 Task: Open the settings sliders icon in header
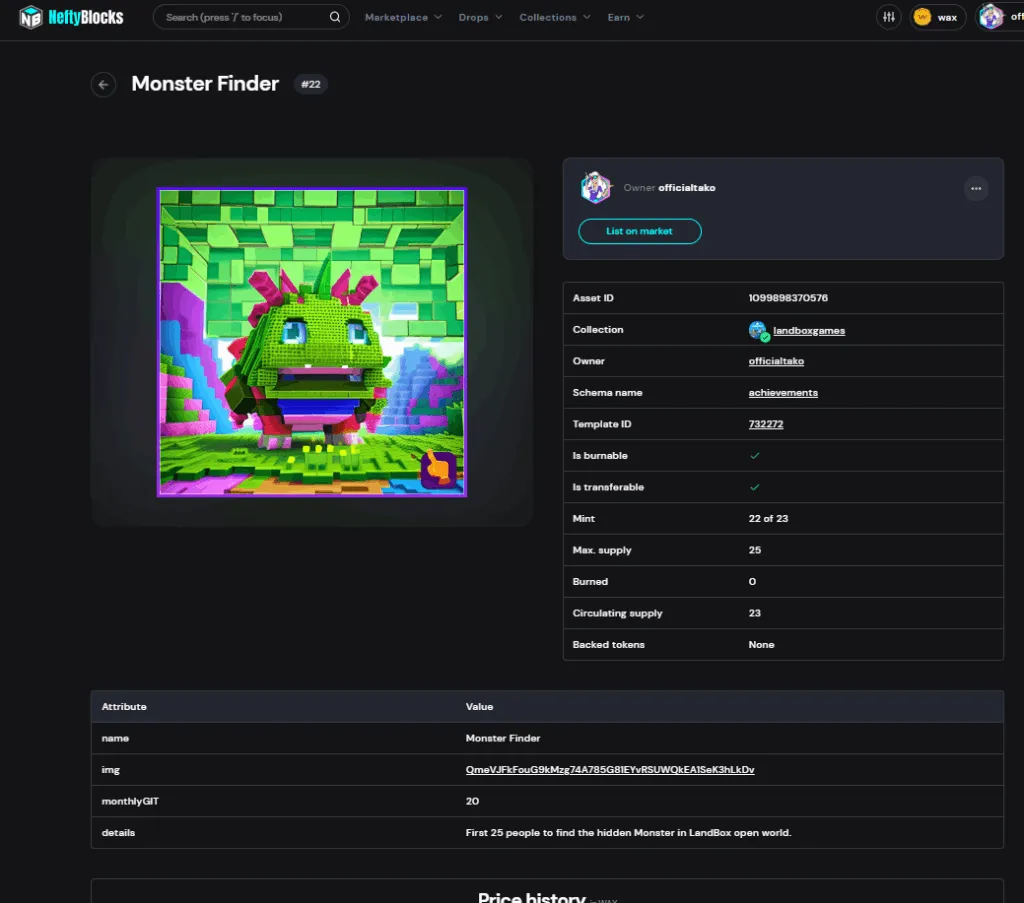click(889, 17)
